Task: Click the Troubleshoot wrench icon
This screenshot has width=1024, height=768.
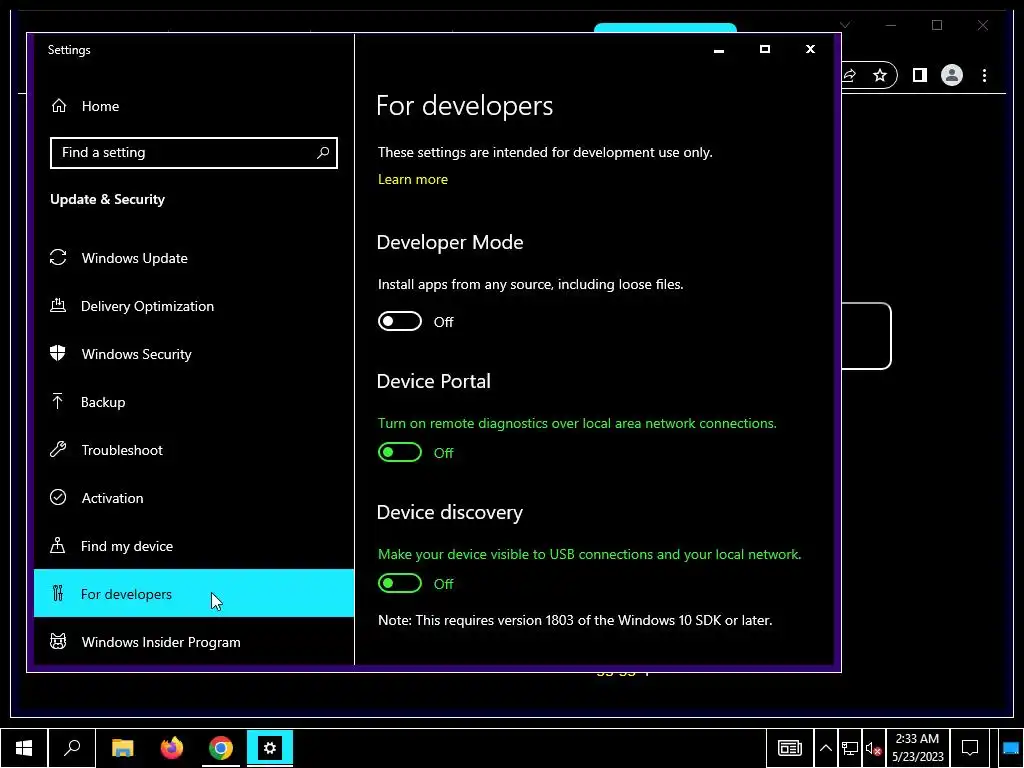Action: (x=58, y=449)
